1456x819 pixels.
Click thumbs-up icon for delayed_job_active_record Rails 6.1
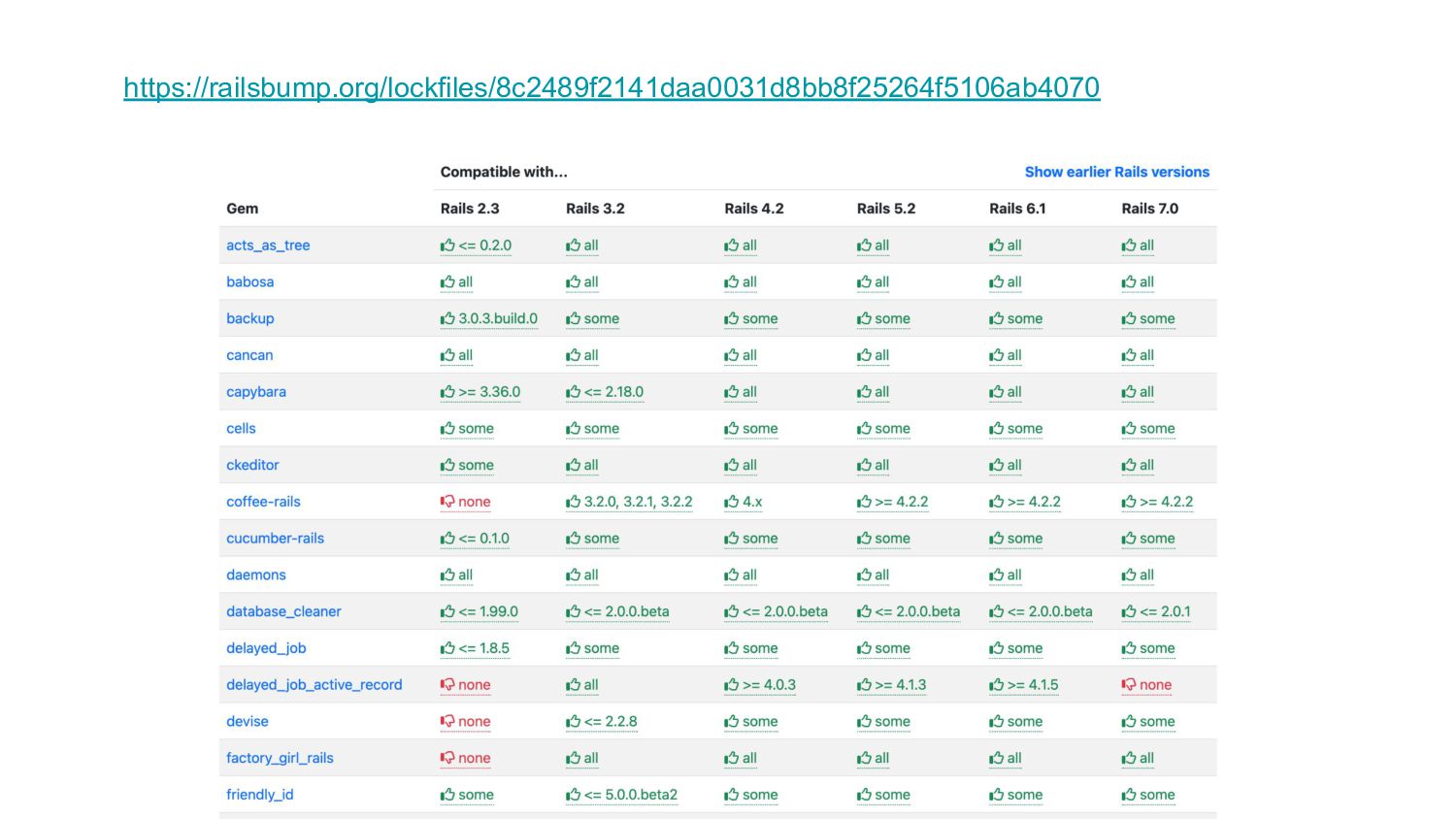(996, 685)
